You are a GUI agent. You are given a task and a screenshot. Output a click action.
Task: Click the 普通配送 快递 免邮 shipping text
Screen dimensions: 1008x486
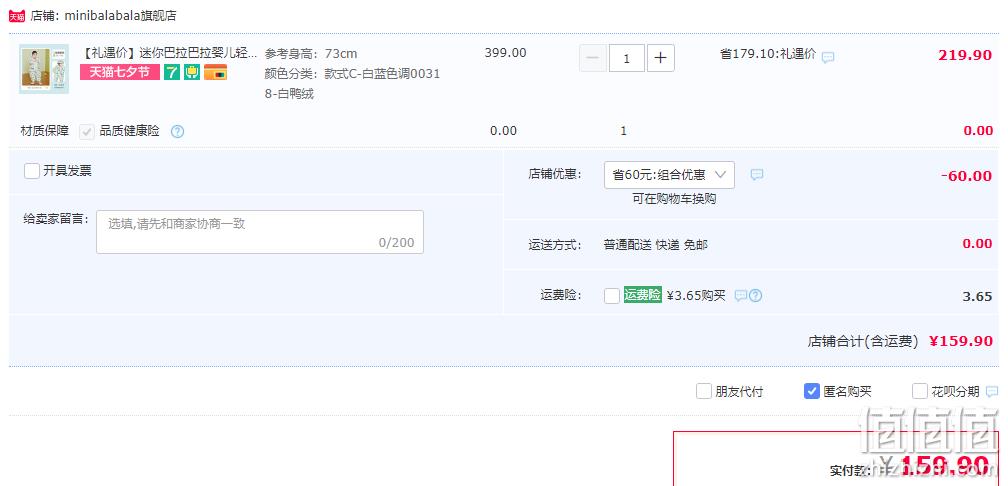pyautogui.click(x=656, y=245)
